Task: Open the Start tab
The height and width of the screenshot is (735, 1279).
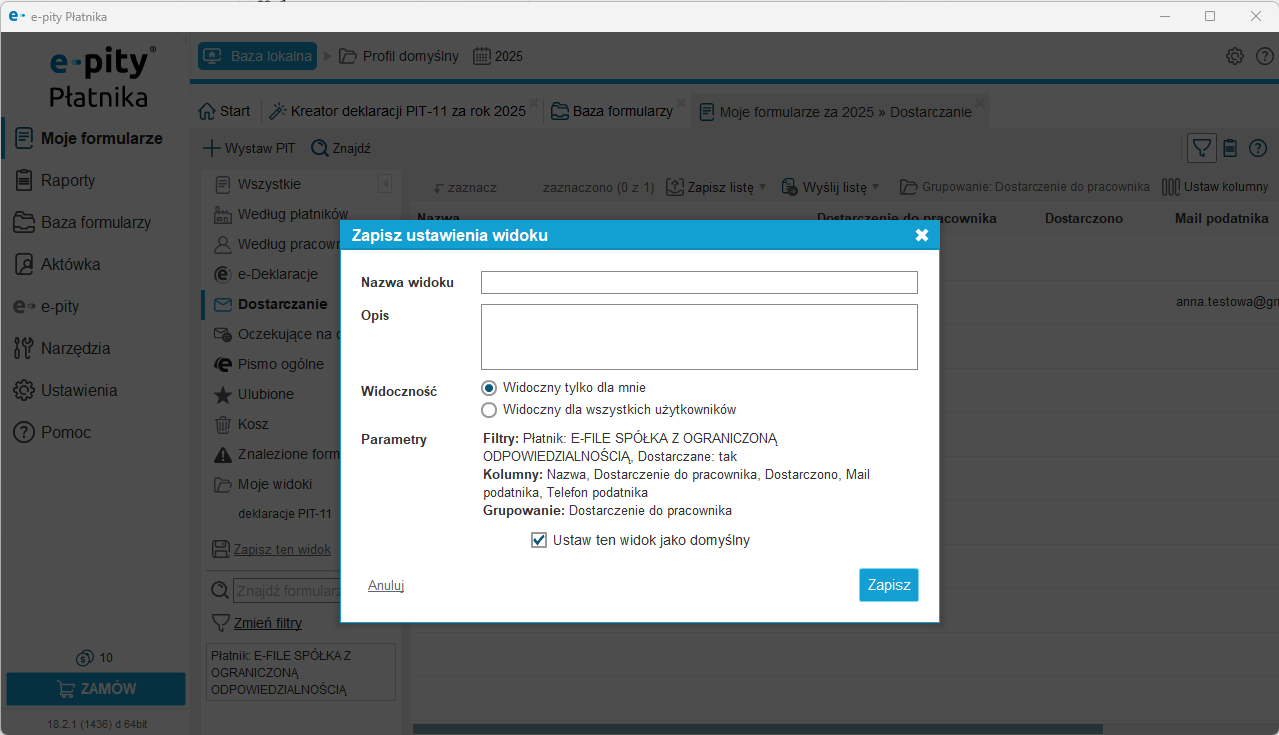Action: pyautogui.click(x=225, y=111)
